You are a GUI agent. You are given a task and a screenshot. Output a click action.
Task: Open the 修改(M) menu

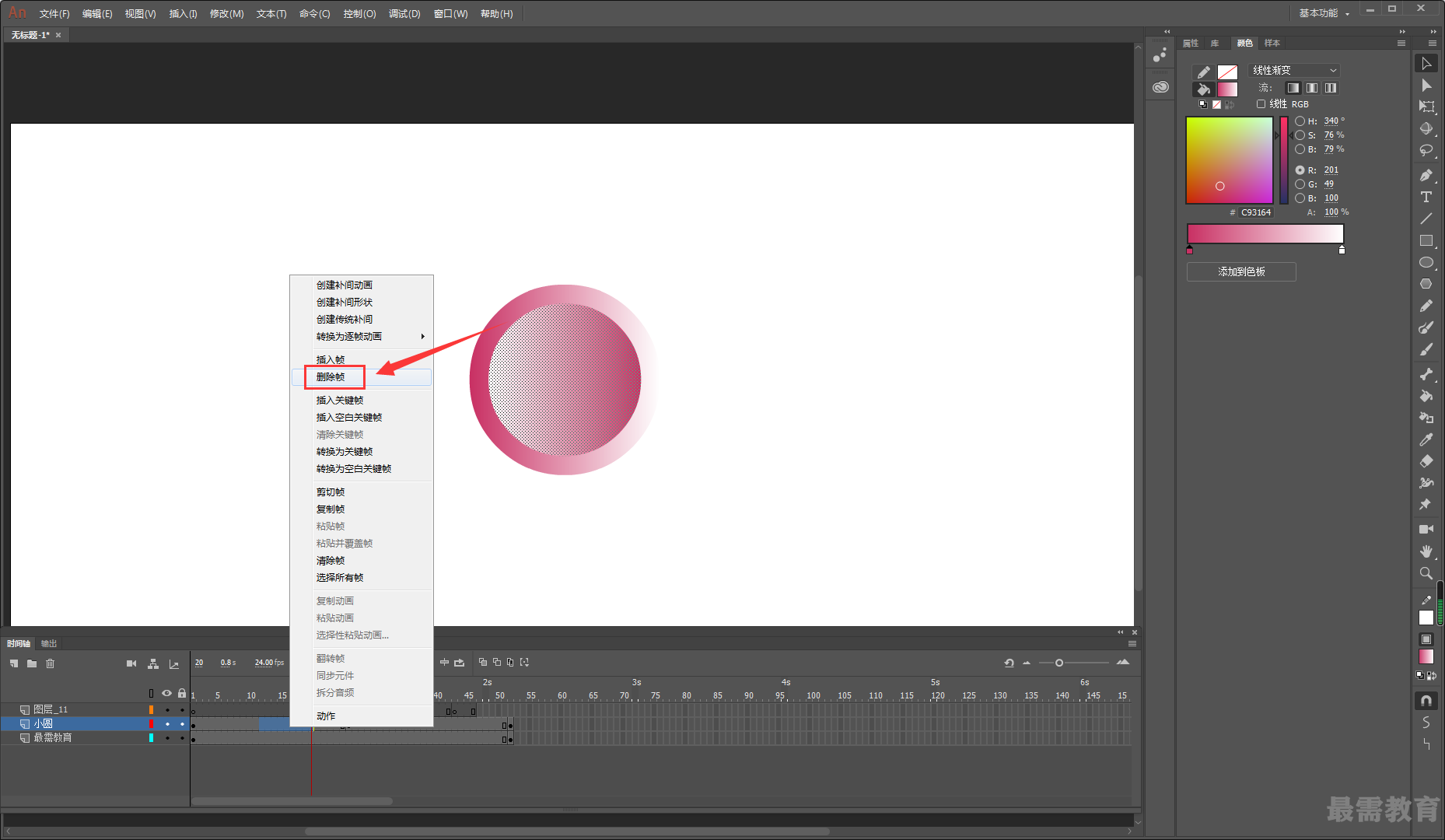[x=227, y=14]
